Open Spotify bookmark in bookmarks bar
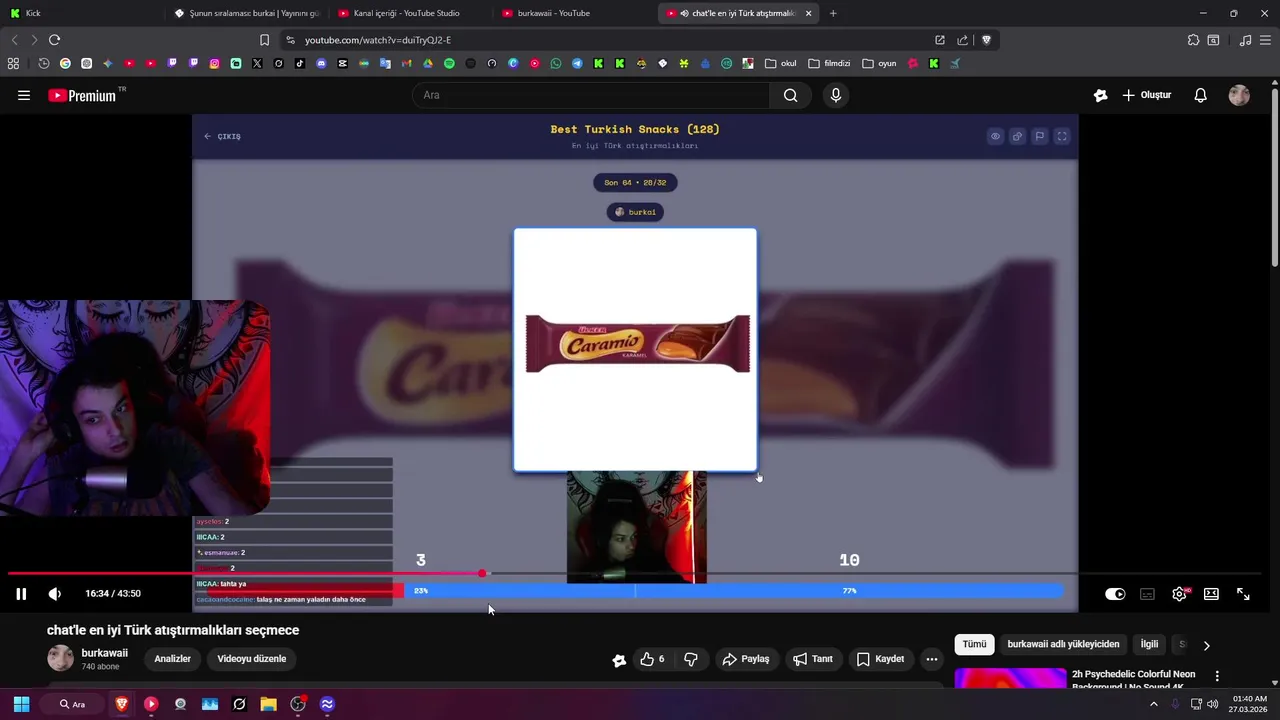Viewport: 1280px width, 720px height. pos(449,63)
